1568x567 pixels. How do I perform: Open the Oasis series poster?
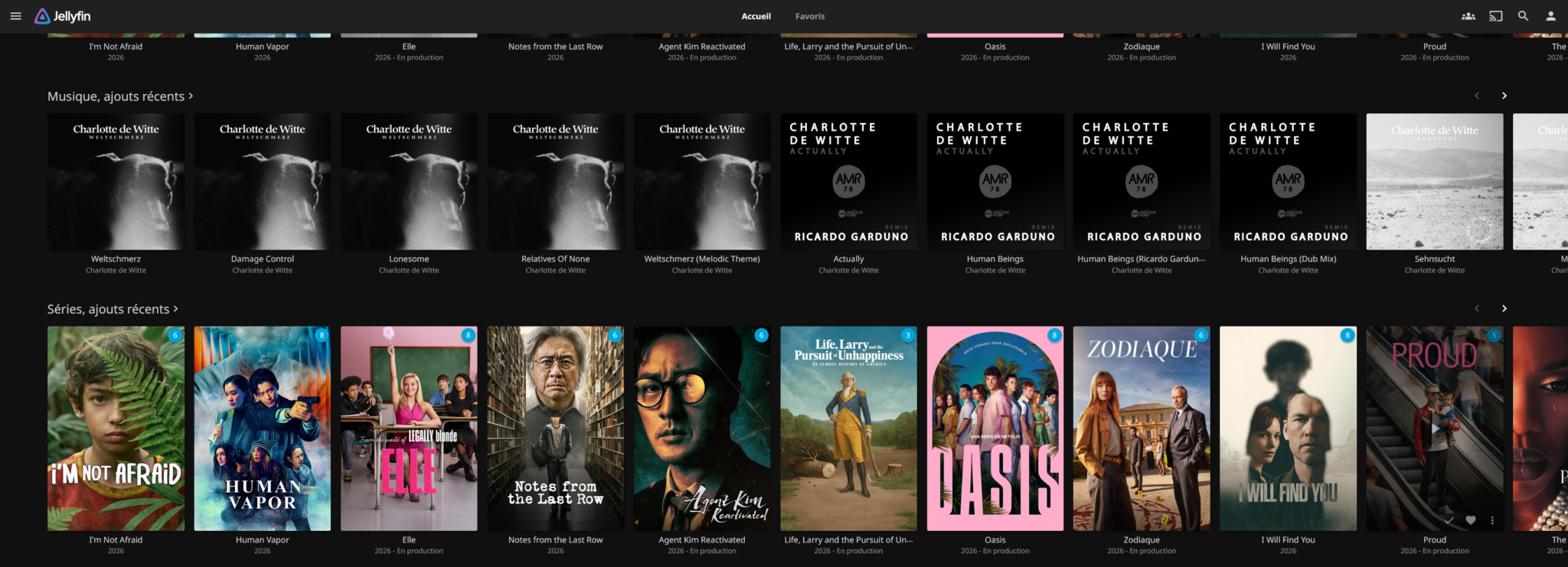point(995,429)
